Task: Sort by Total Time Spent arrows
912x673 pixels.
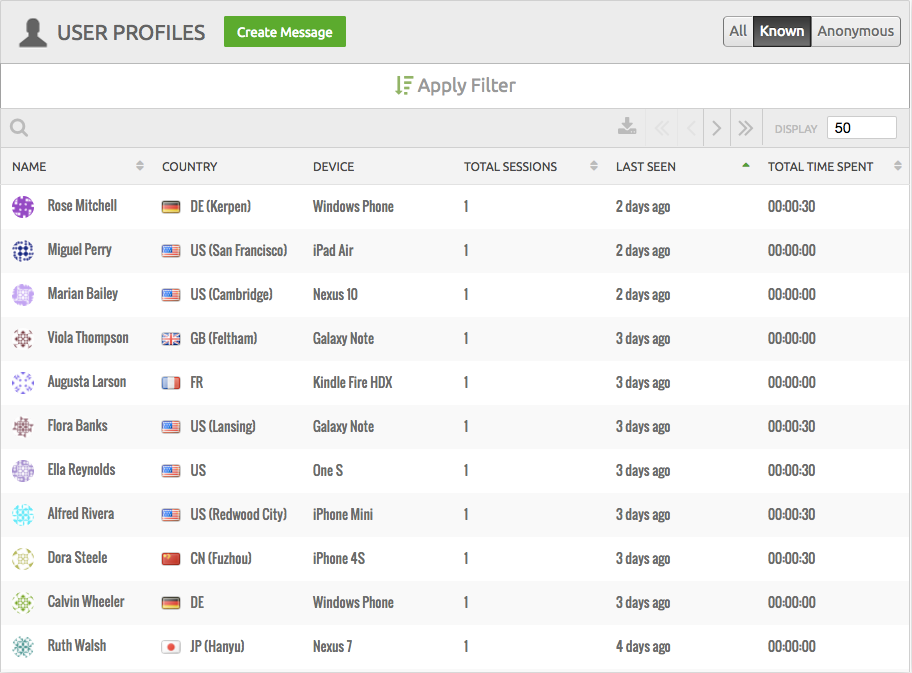Action: click(x=898, y=166)
